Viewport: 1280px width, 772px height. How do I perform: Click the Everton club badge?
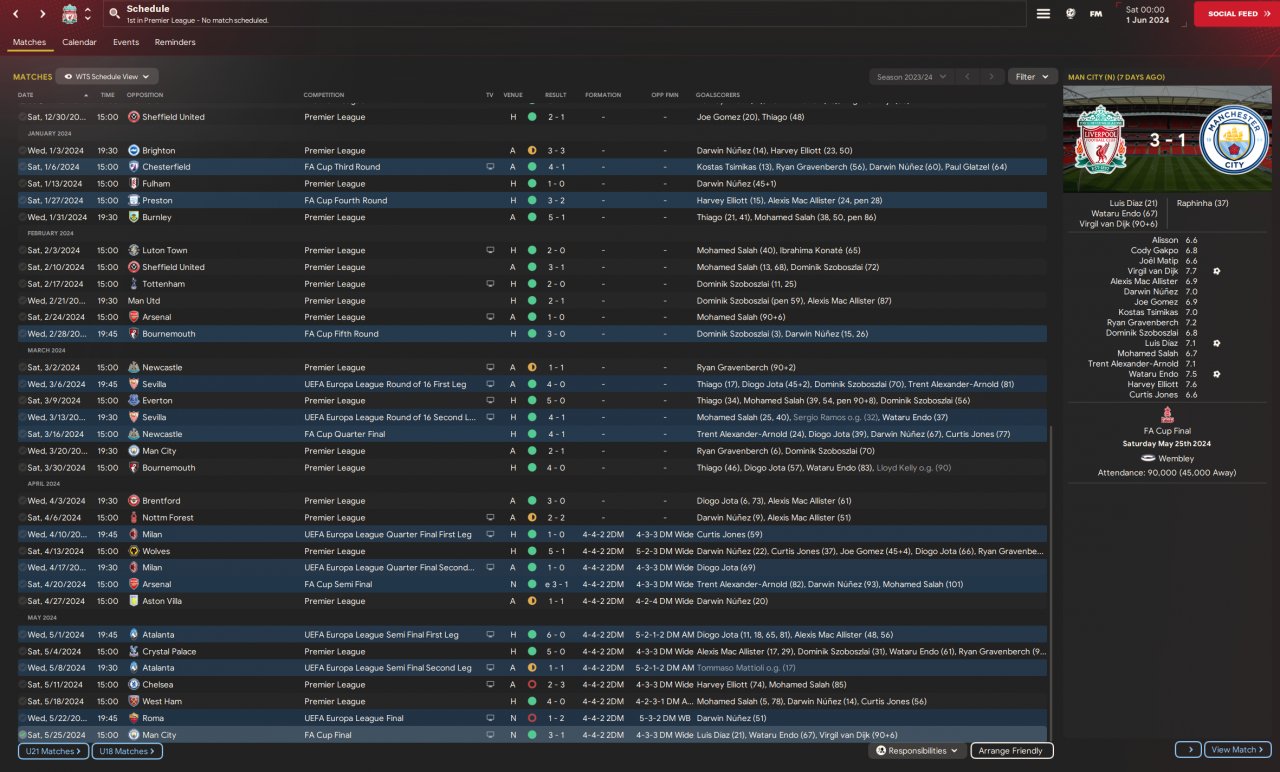click(x=134, y=401)
